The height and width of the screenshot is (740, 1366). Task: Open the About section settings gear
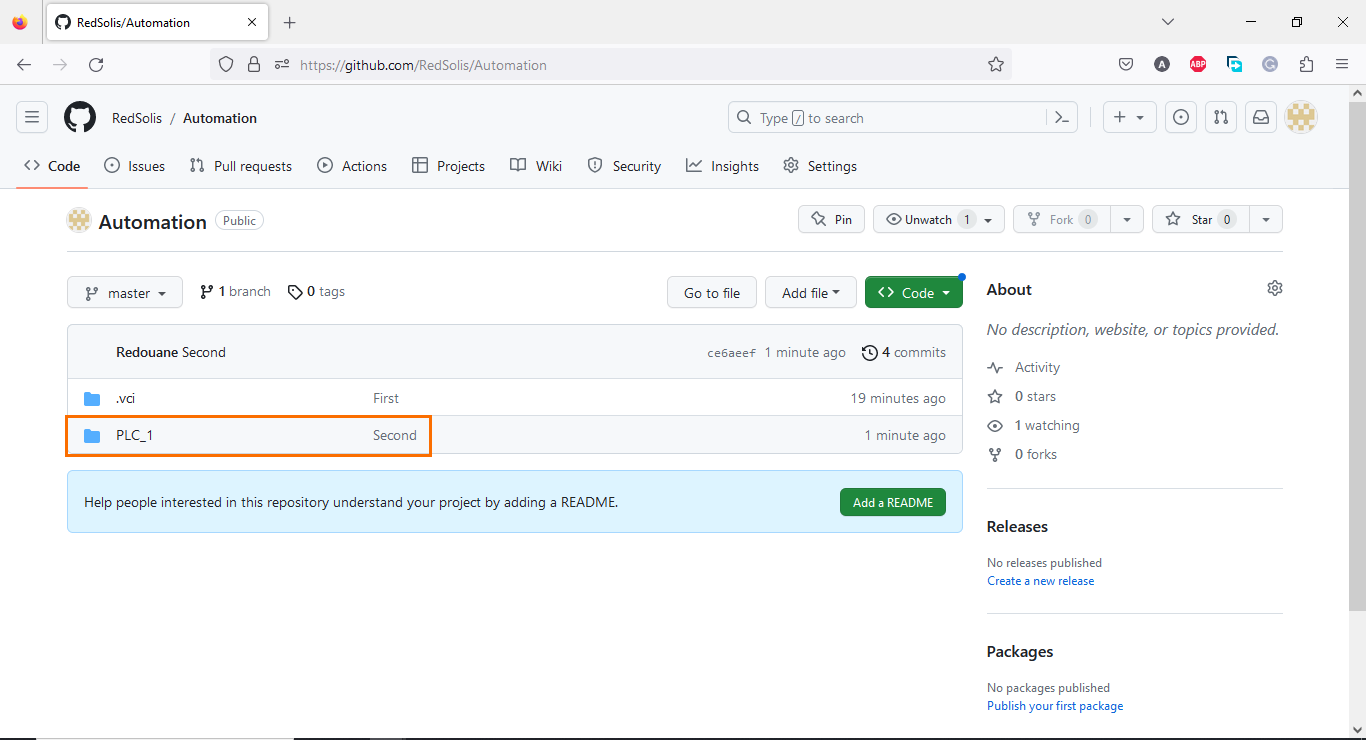1274,288
